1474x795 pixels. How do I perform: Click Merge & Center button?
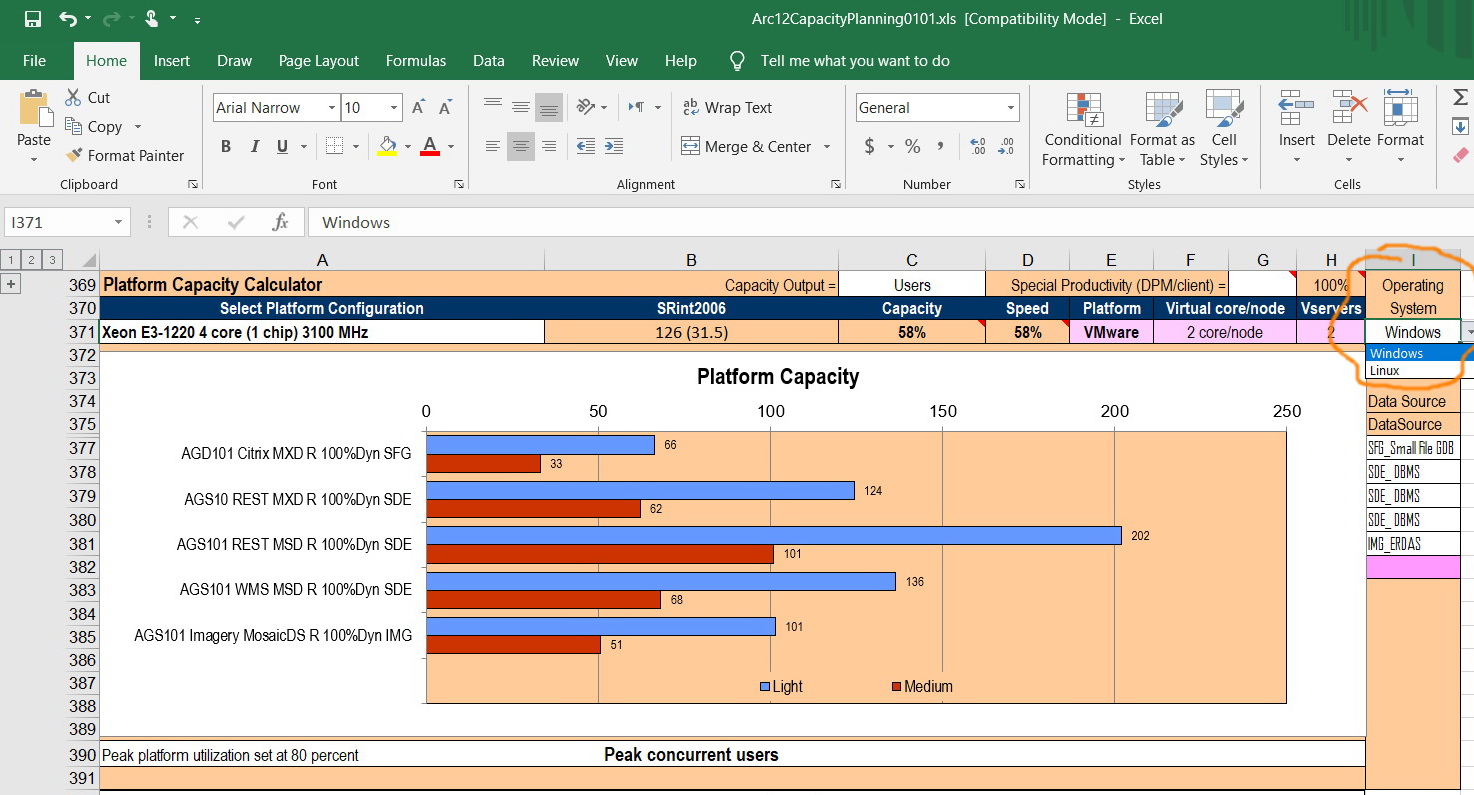[746, 146]
